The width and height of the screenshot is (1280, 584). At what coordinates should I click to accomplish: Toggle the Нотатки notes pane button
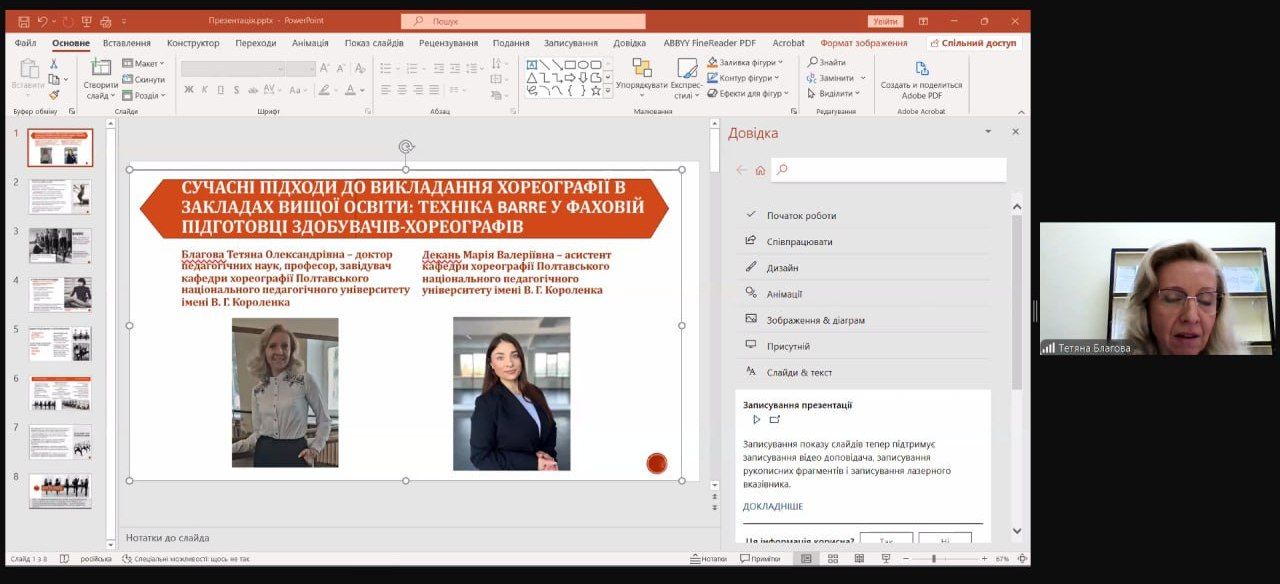tap(708, 558)
